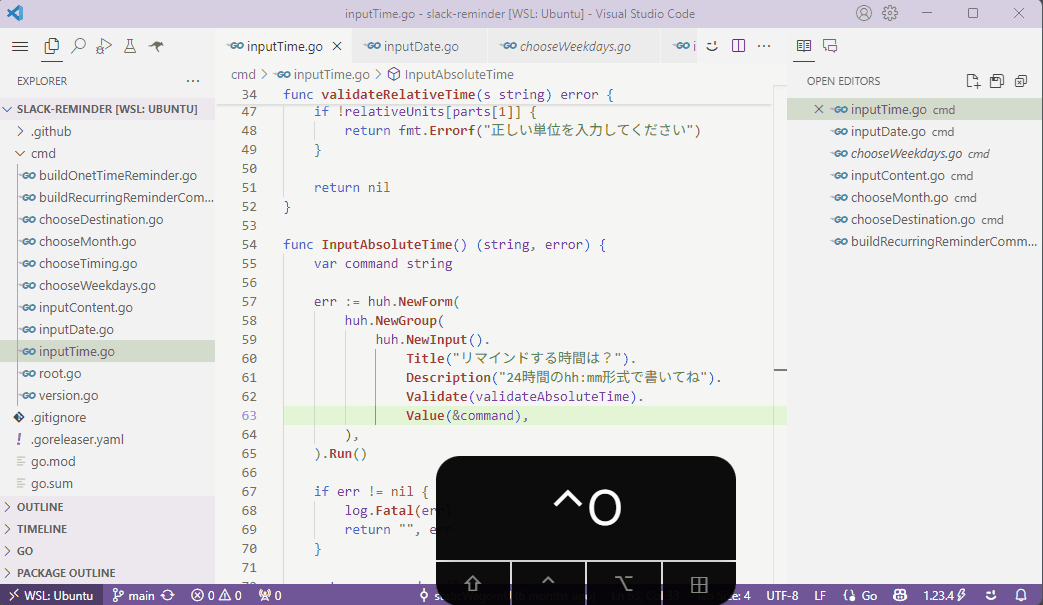This screenshot has width=1043, height=605.
Task: Close inputTime.go in the Open Editors list
Action: click(x=819, y=110)
